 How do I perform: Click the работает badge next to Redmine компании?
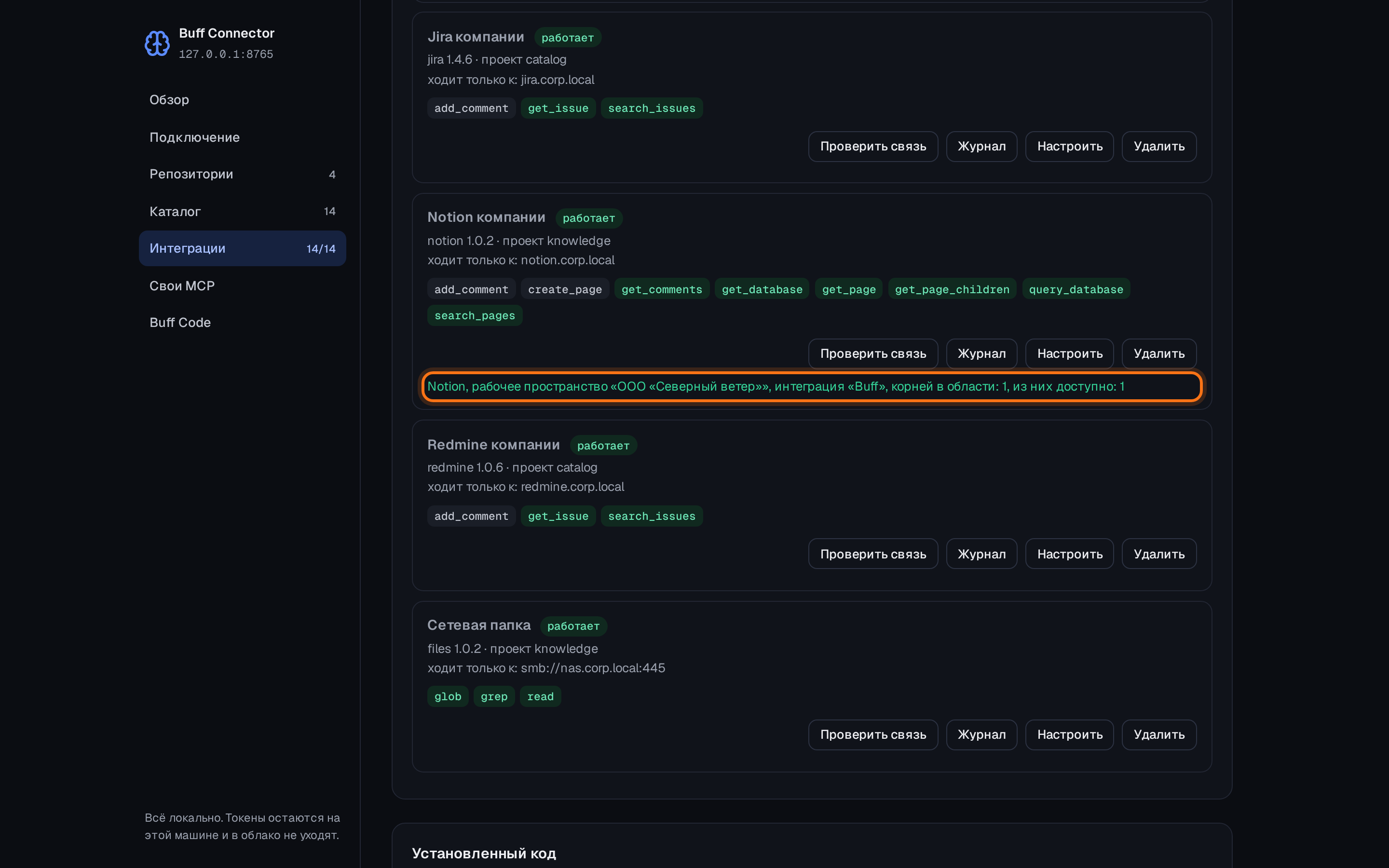click(603, 446)
